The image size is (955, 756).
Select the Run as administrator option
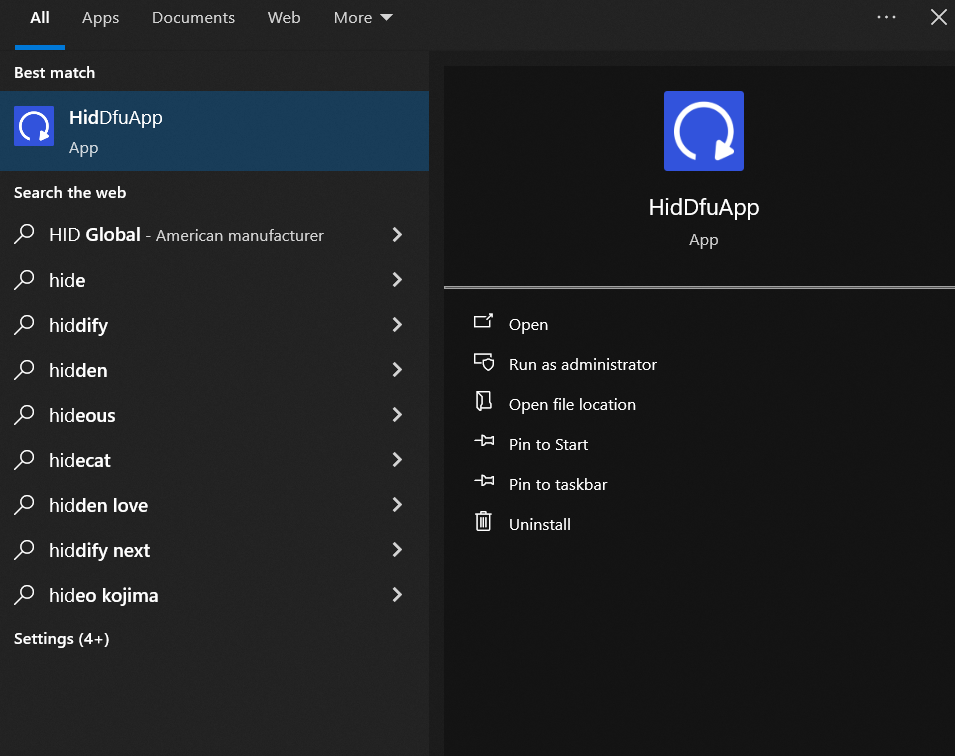click(582, 365)
